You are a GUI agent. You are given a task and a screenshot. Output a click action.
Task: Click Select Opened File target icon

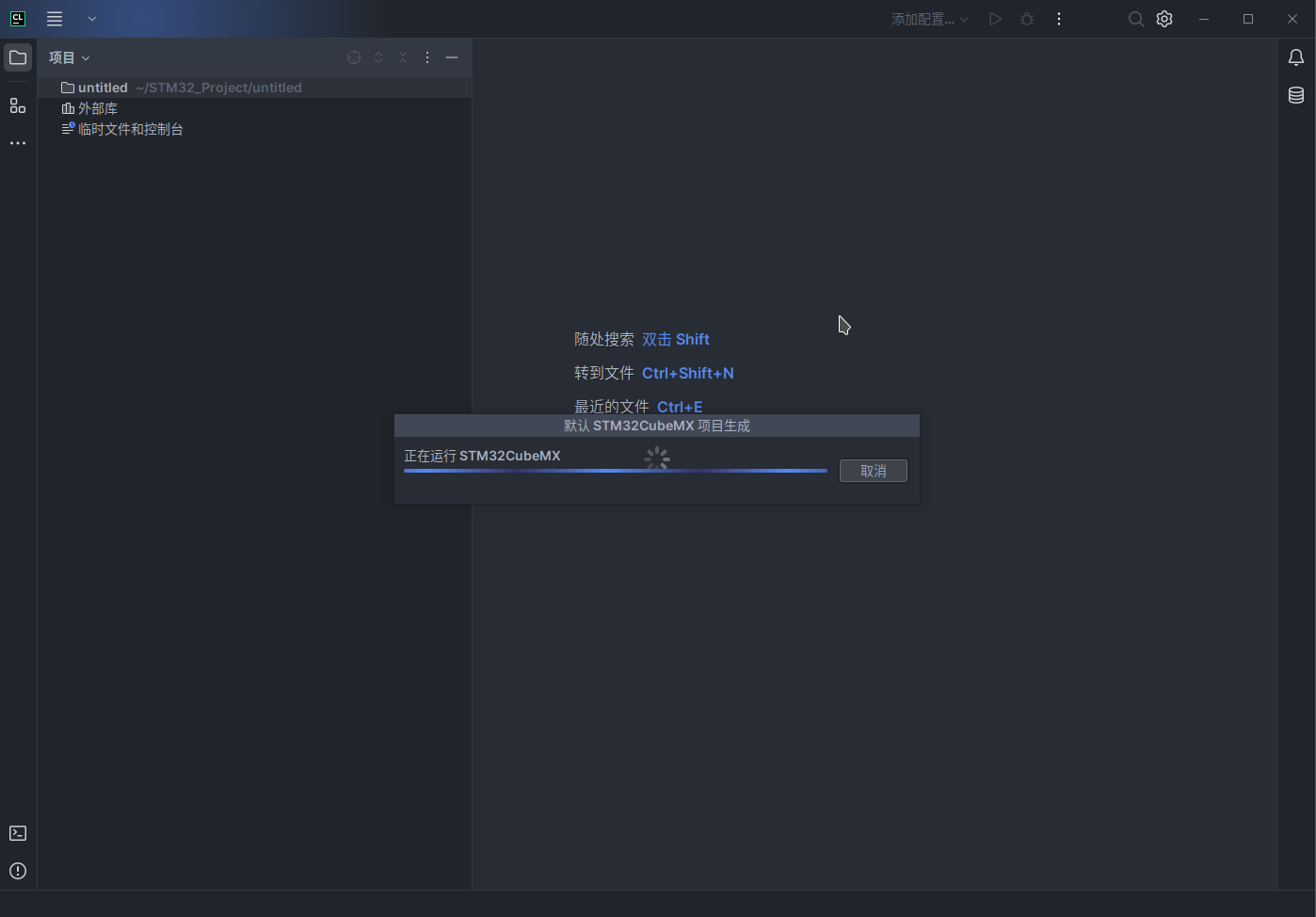[x=354, y=57]
